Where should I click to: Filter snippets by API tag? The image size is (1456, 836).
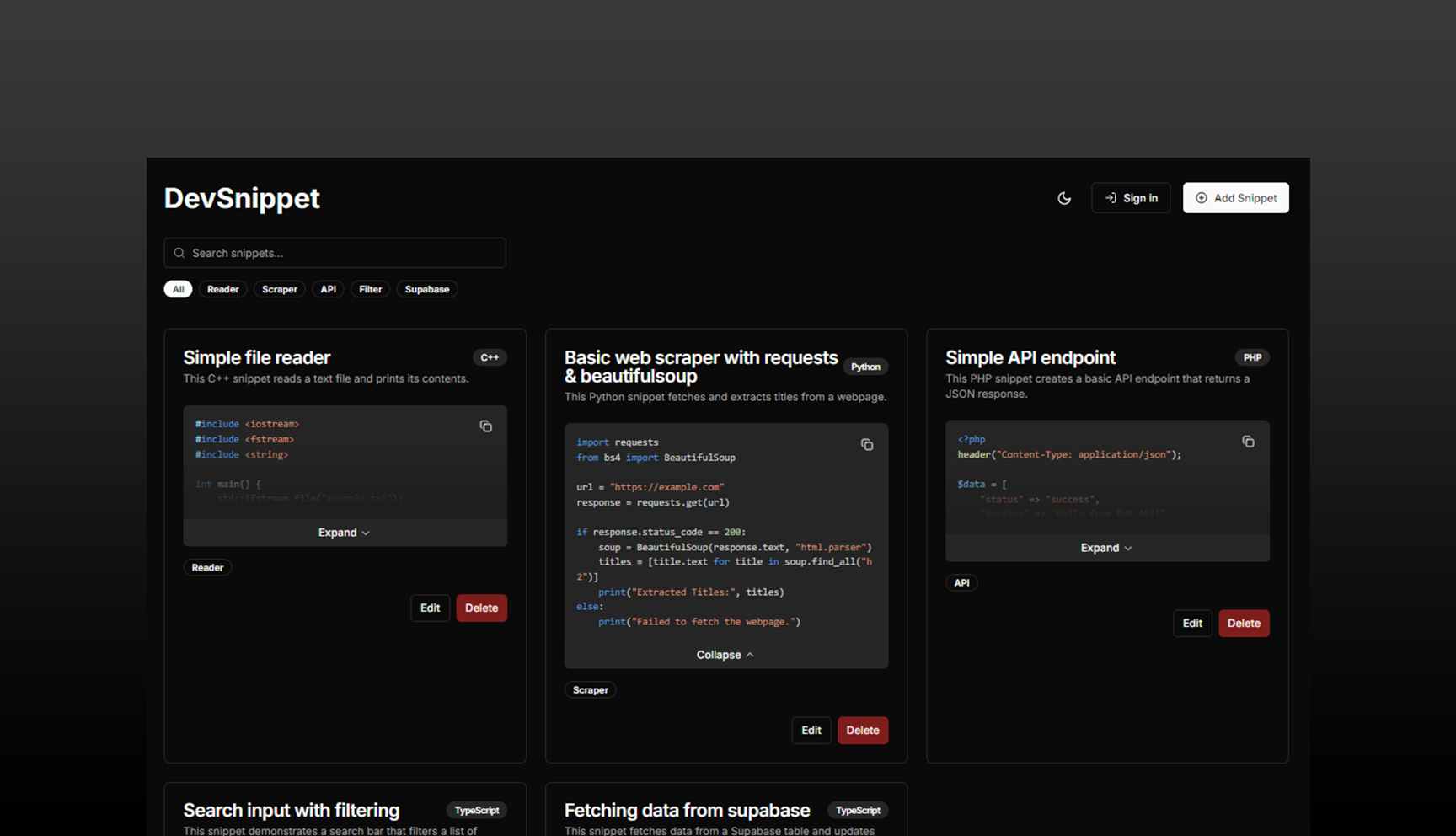point(328,289)
